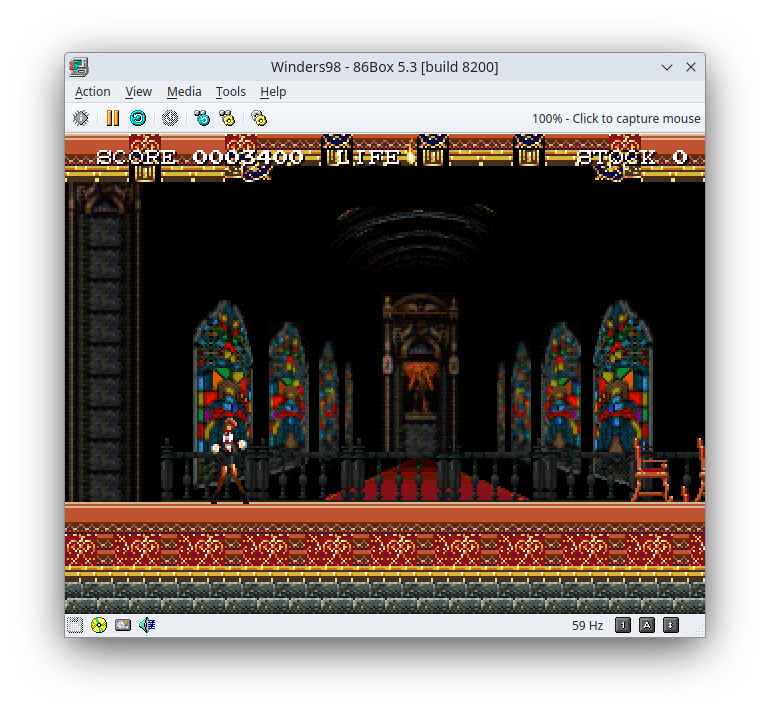The width and height of the screenshot is (770, 714).
Task: Expand the Help menu
Action: (273, 91)
